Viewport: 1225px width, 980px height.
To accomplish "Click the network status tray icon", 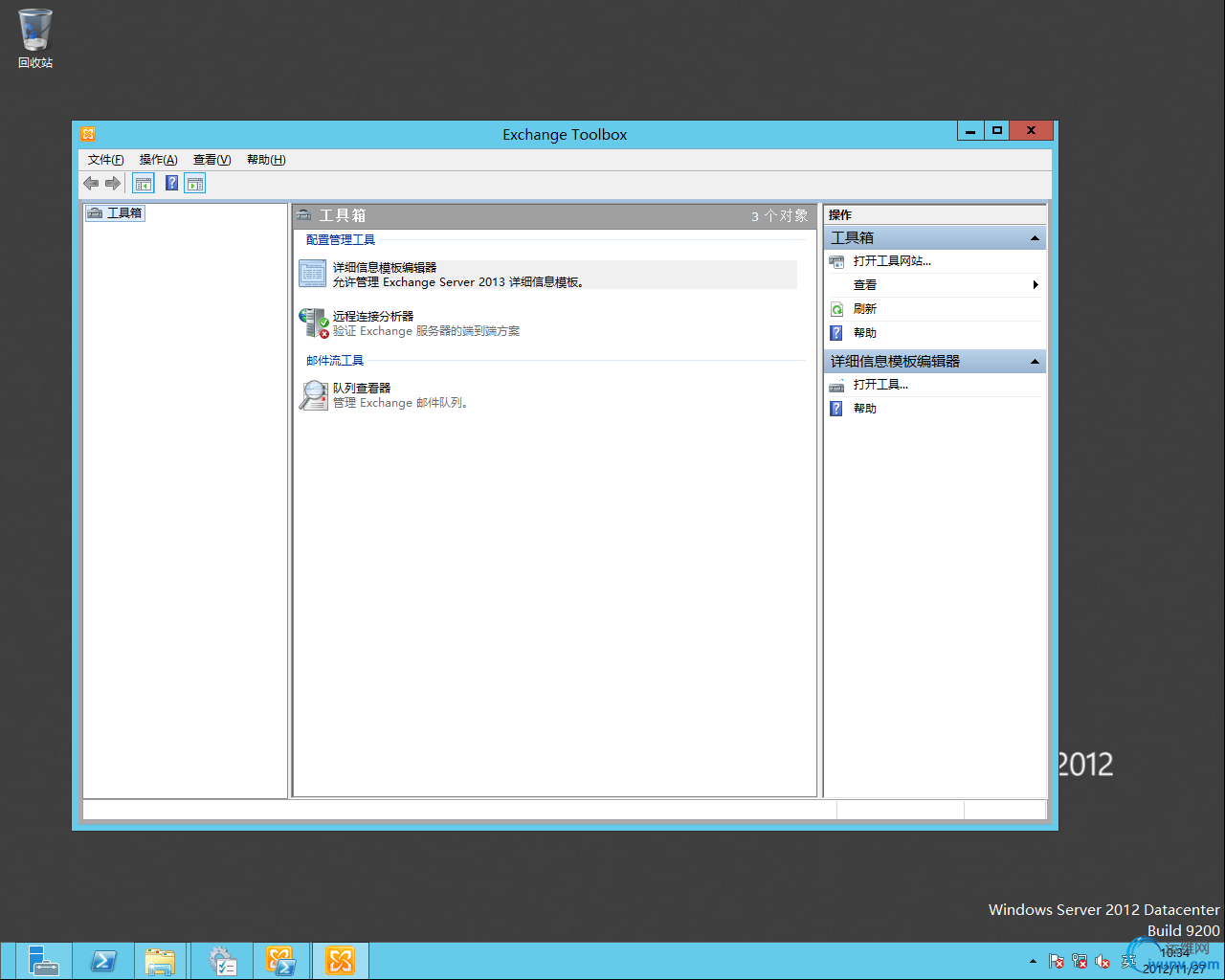I will pyautogui.click(x=1080, y=961).
